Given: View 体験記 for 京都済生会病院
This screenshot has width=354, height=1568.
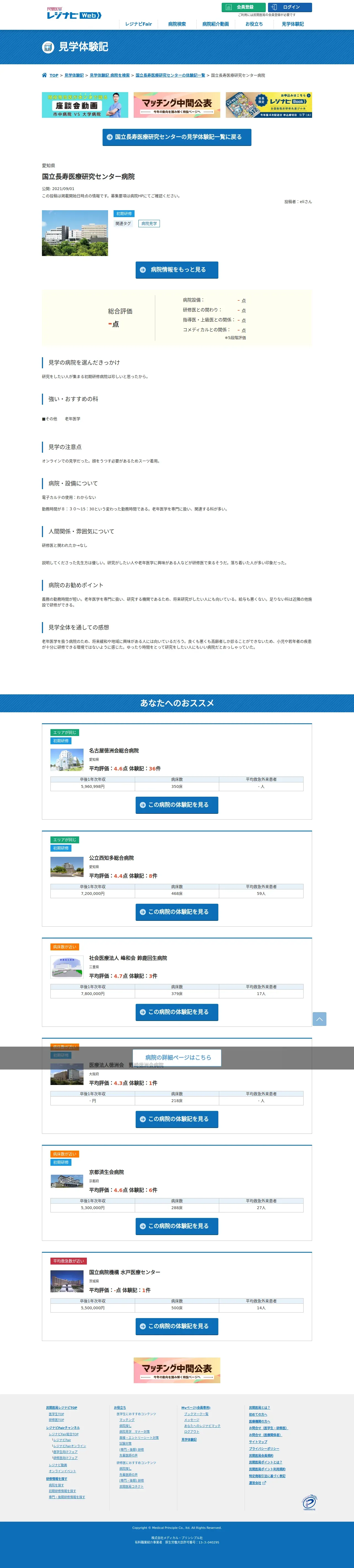Looking at the screenshot, I should (177, 1226).
